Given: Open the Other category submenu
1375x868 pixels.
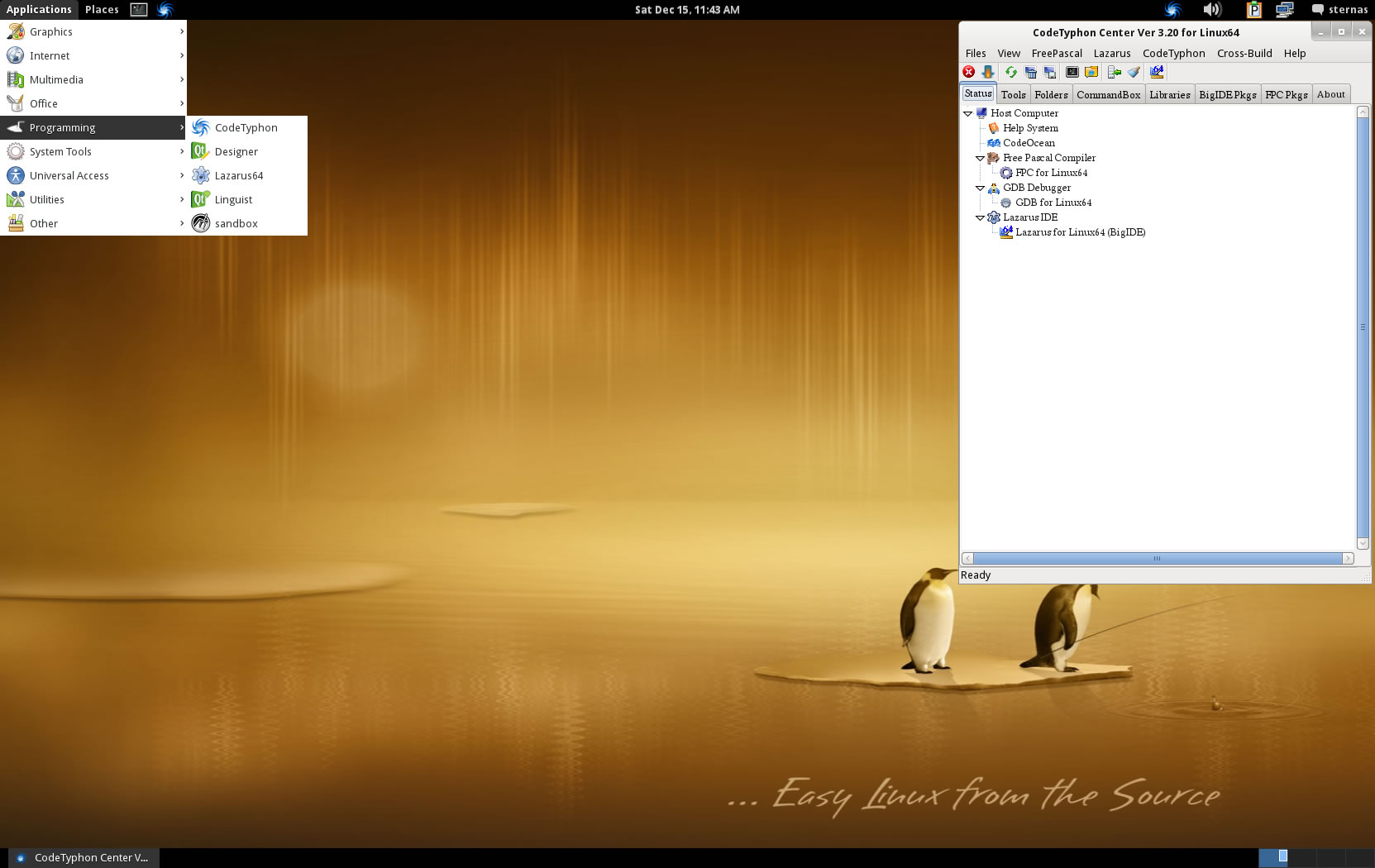Looking at the screenshot, I should tap(93, 223).
